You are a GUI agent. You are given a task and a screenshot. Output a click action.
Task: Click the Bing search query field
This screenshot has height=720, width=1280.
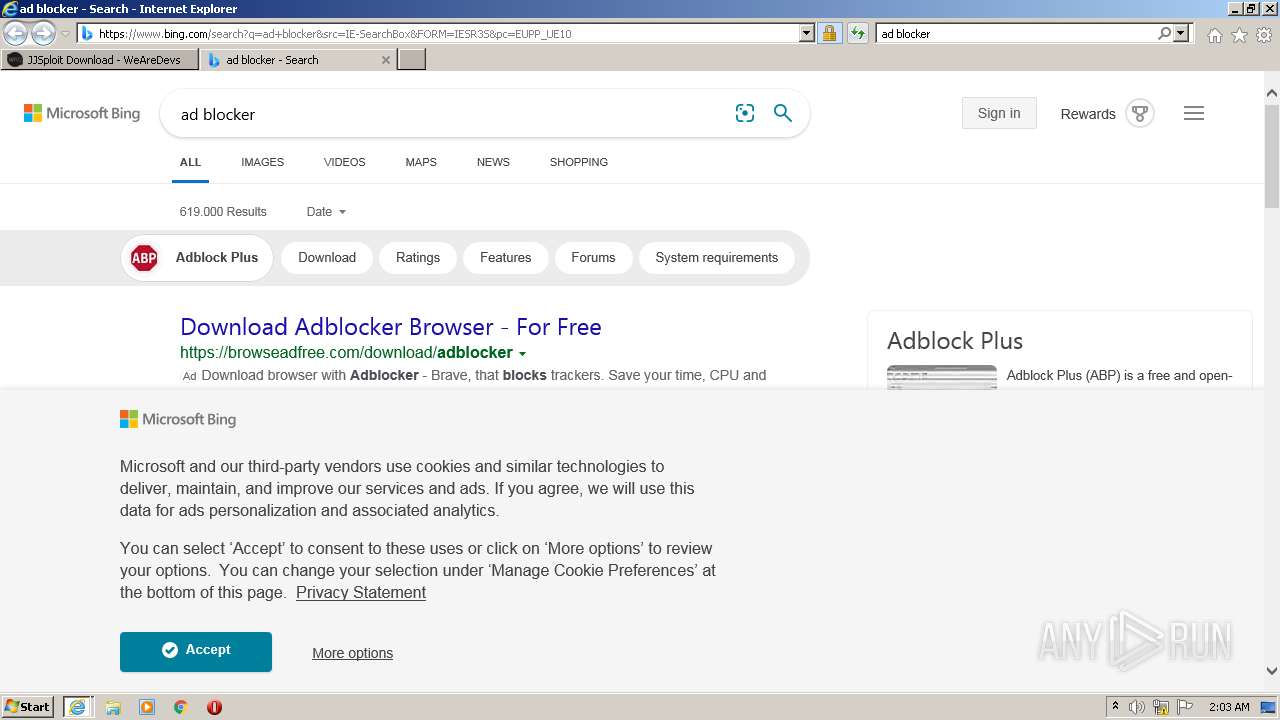(450, 114)
